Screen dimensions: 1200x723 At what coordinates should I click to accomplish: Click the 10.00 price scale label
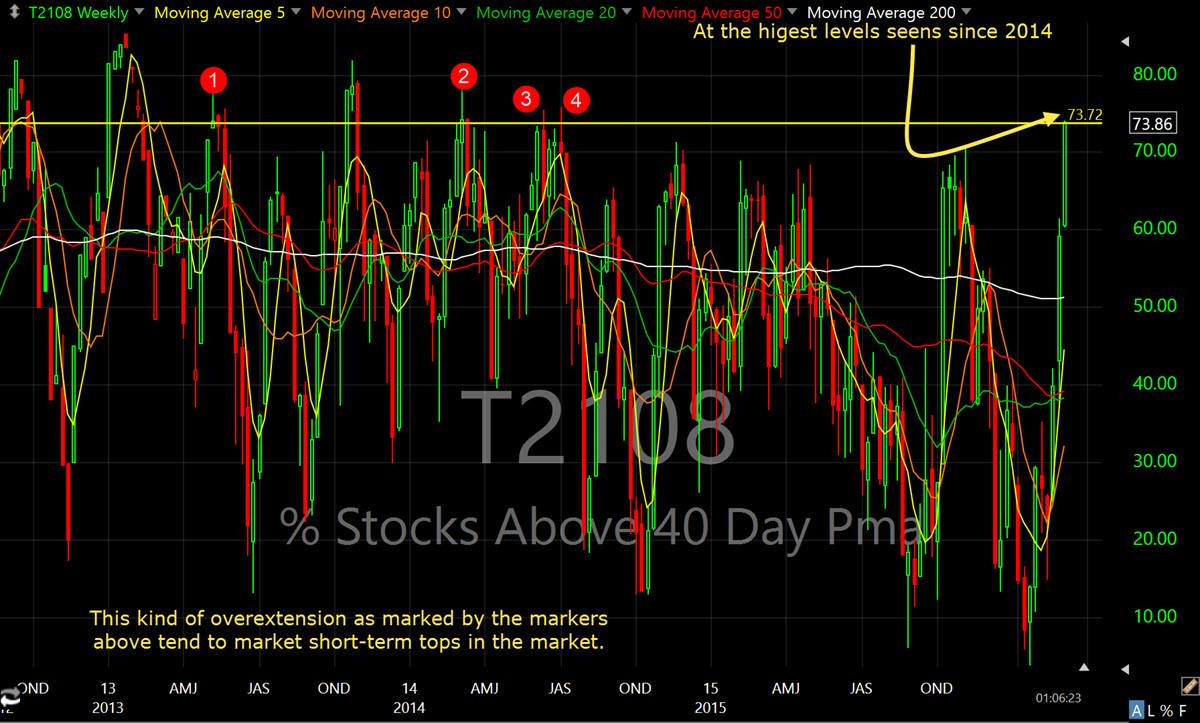coord(1153,616)
